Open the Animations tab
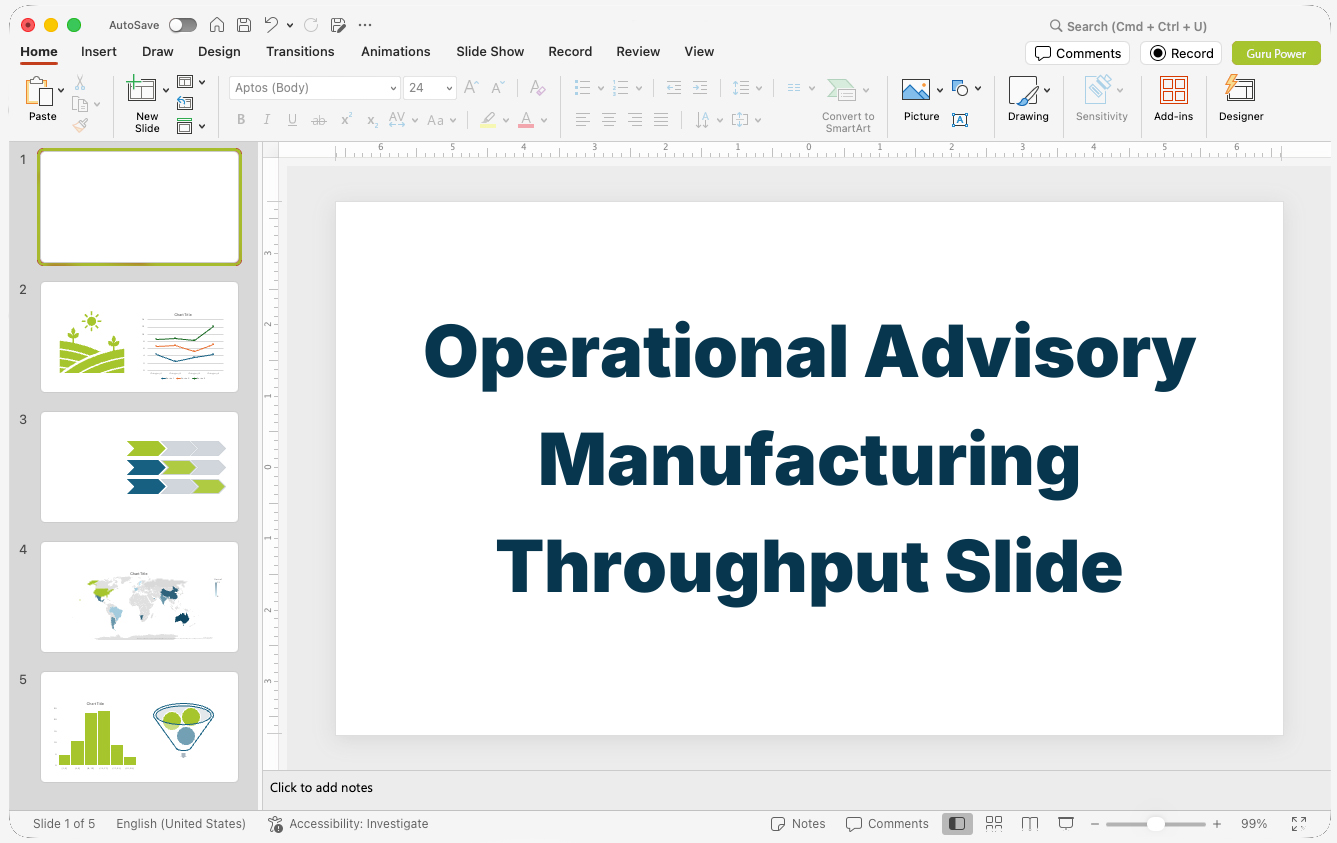Viewport: 1337px width, 843px height. 396,51
